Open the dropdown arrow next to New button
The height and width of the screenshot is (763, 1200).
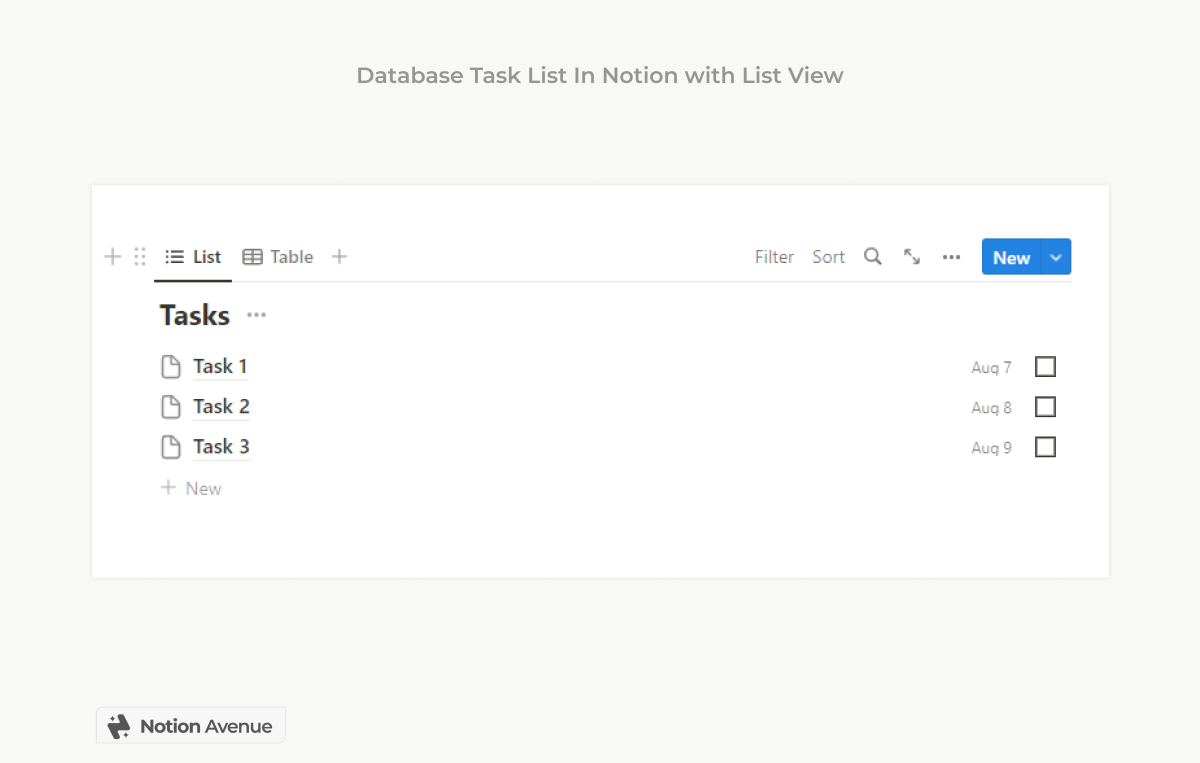[x=1056, y=256]
